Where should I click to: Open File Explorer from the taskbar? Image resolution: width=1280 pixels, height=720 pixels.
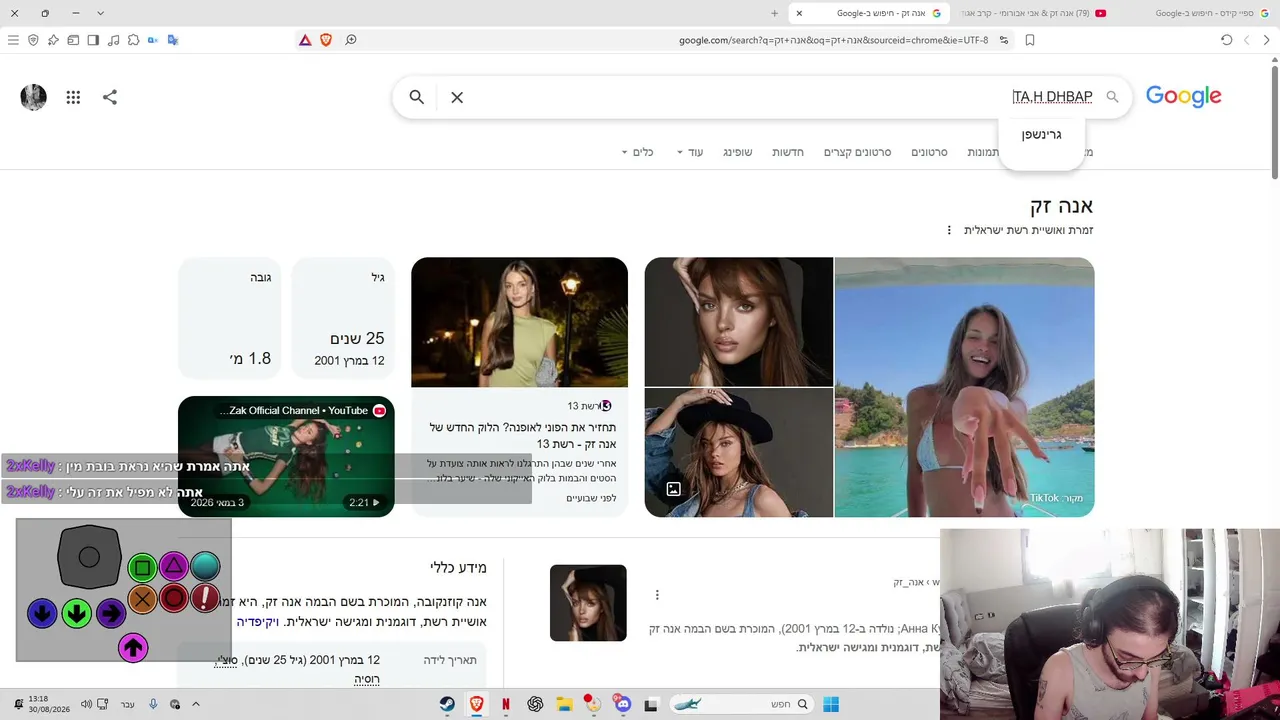click(x=564, y=704)
